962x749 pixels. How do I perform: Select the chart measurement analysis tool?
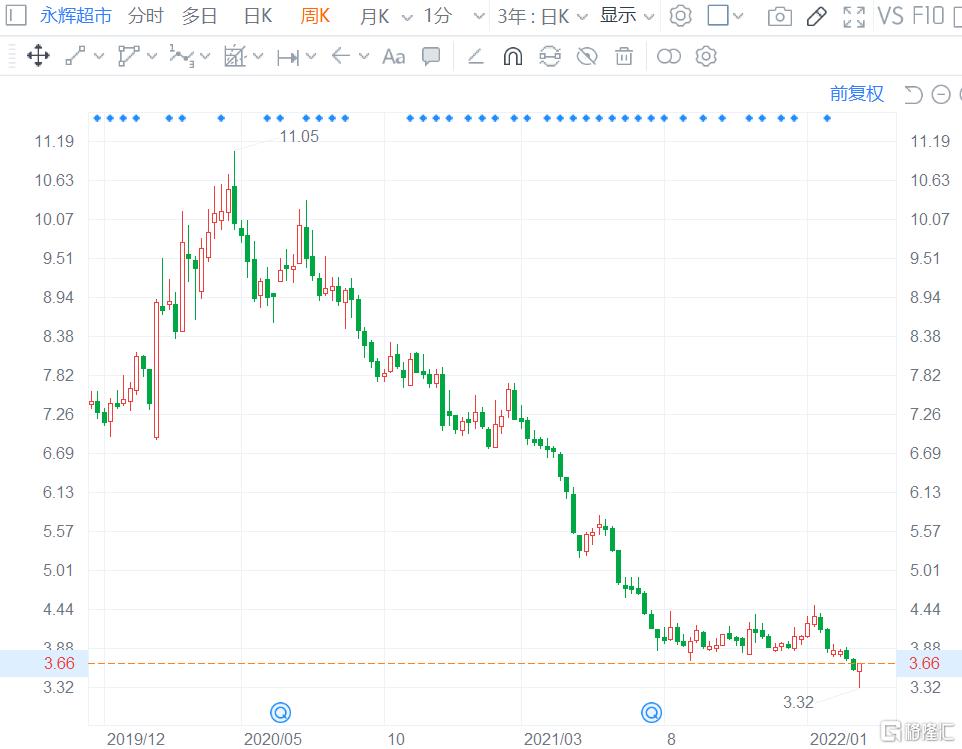tap(234, 56)
